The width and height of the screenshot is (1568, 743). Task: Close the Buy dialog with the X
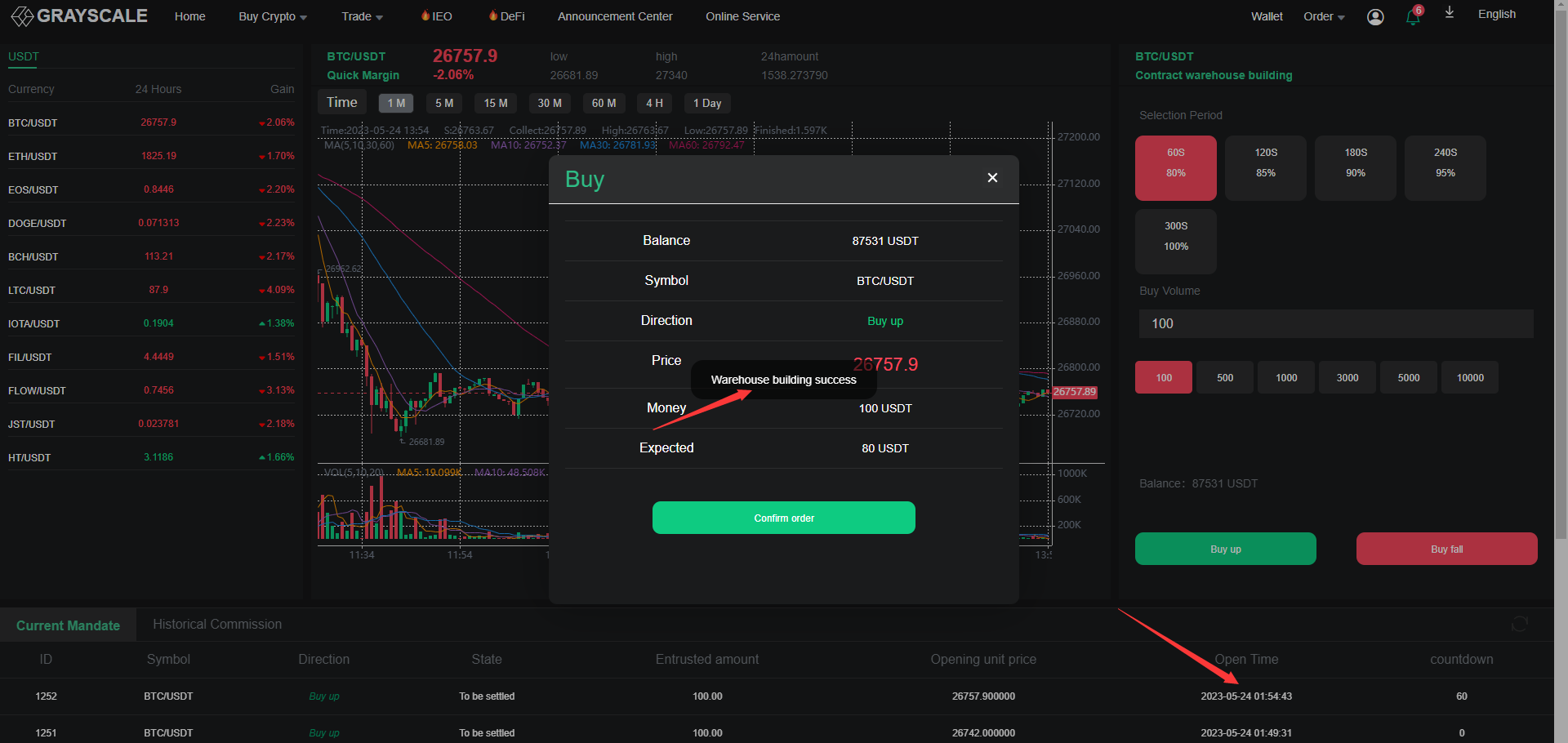(x=992, y=178)
